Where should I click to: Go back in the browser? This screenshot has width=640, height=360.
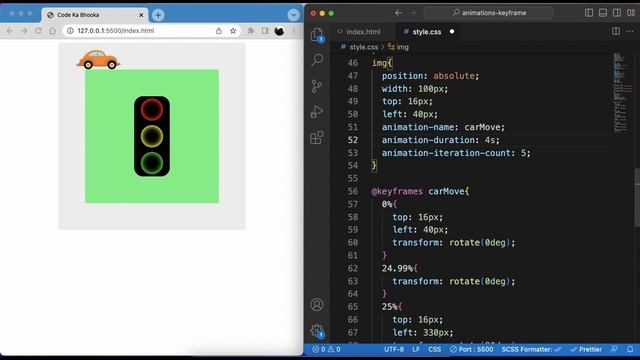click(x=10, y=31)
